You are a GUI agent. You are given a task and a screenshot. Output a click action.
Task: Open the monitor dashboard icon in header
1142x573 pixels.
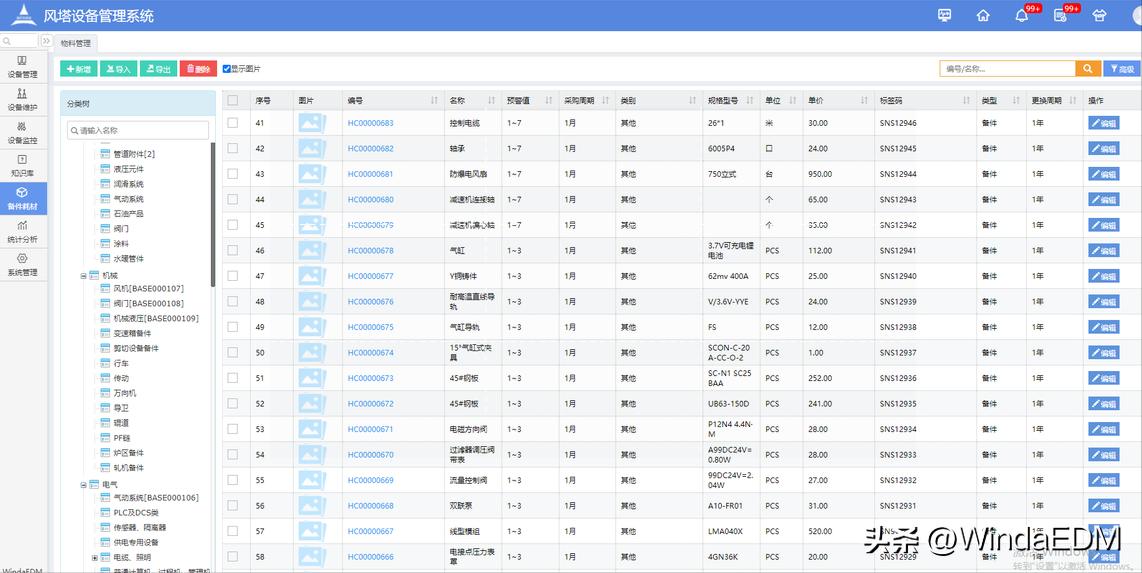coord(945,15)
